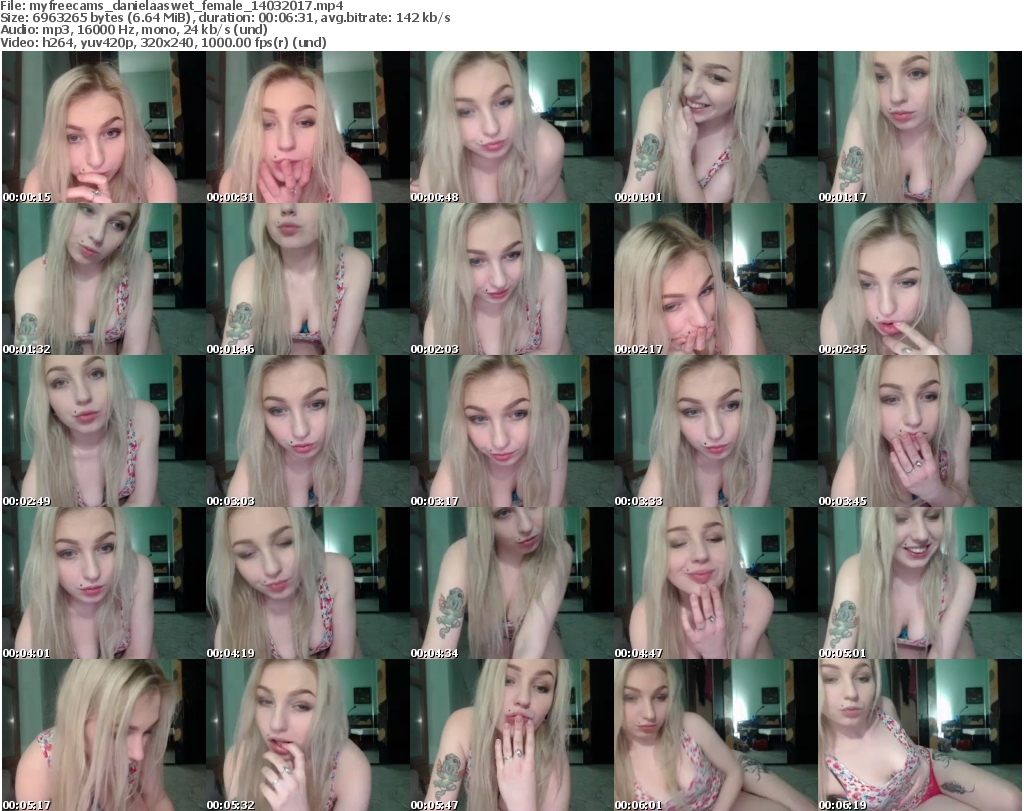
Task: Select the frame stamped 00:05:32
Action: click(308, 735)
